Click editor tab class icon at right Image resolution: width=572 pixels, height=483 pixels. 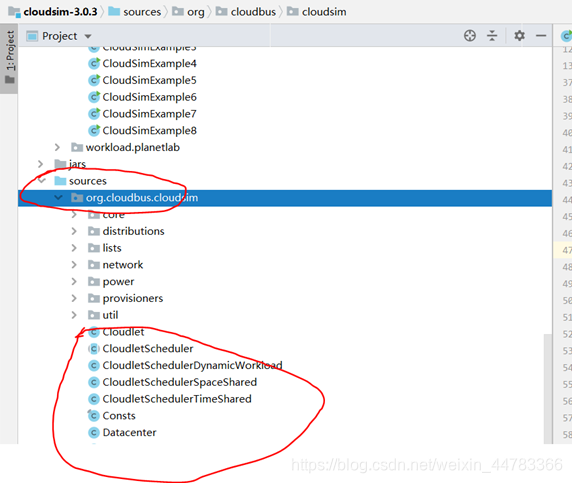click(566, 36)
